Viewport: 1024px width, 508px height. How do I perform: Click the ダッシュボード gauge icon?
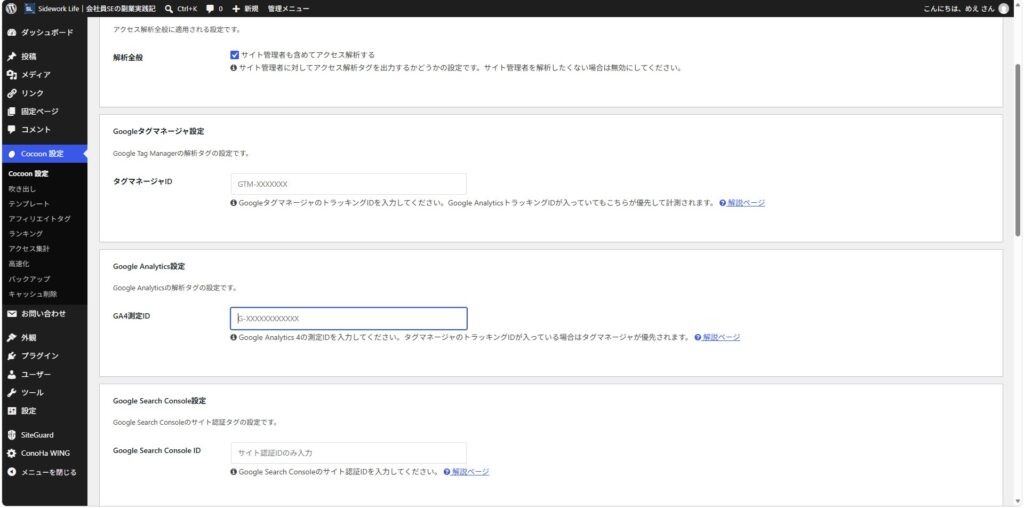click(x=12, y=33)
